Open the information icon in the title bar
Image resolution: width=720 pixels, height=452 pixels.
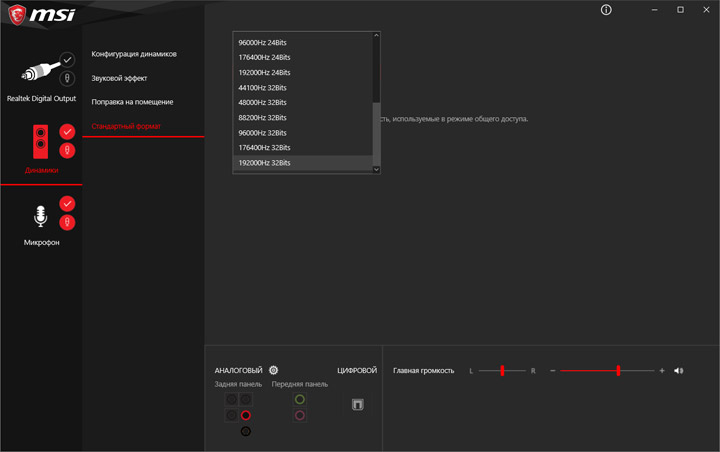coord(606,10)
